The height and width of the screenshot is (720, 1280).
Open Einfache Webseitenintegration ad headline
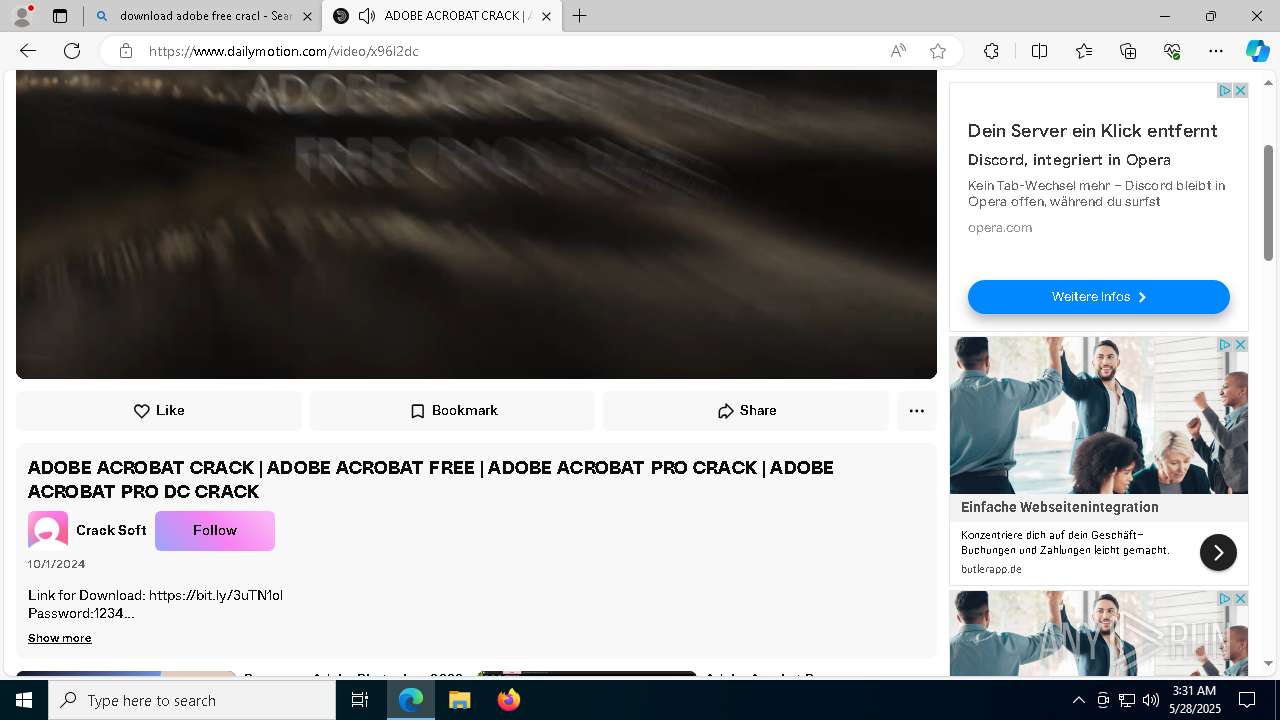1060,507
